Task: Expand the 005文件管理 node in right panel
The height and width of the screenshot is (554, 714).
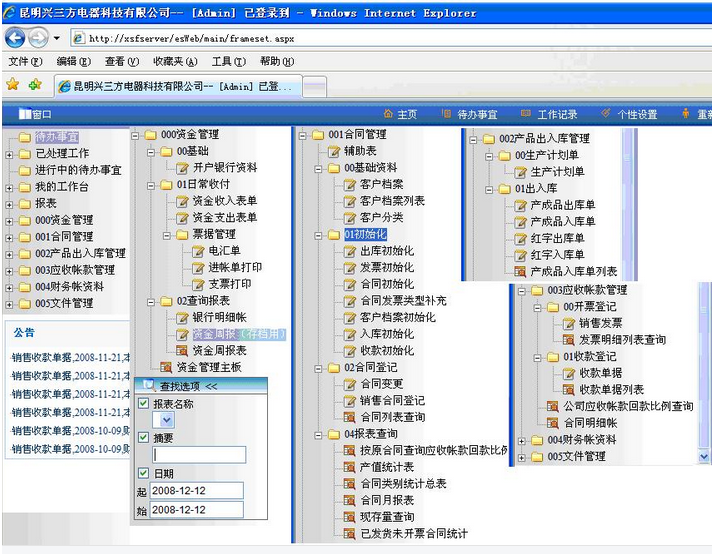Action: click(521, 457)
